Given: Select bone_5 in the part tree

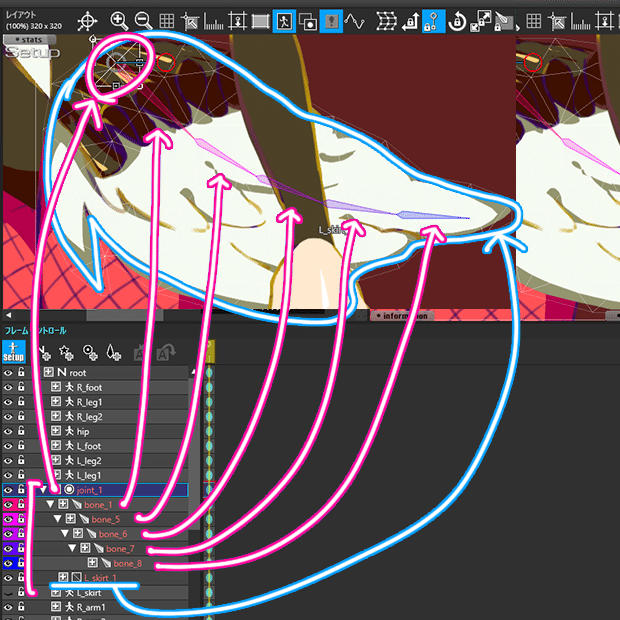Looking at the screenshot, I should (x=106, y=519).
